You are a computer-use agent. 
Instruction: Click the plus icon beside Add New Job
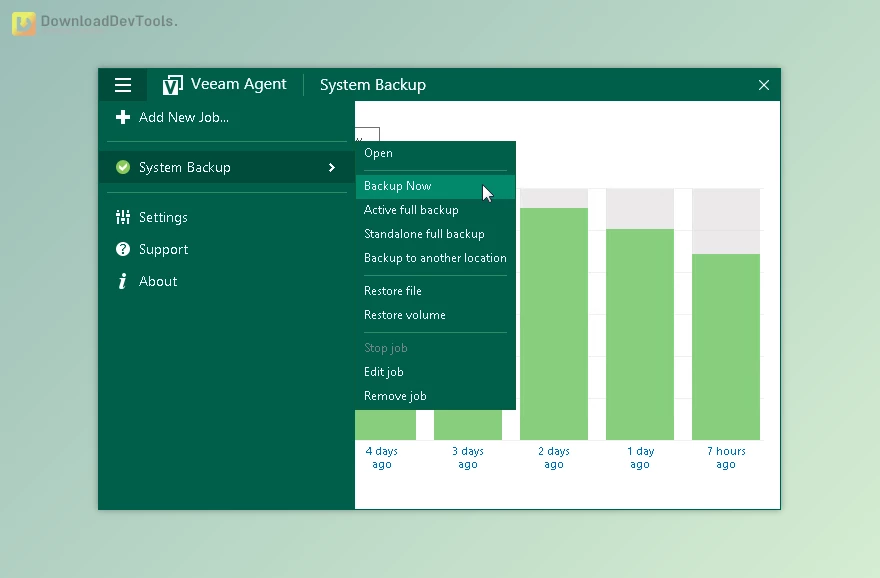coord(123,117)
